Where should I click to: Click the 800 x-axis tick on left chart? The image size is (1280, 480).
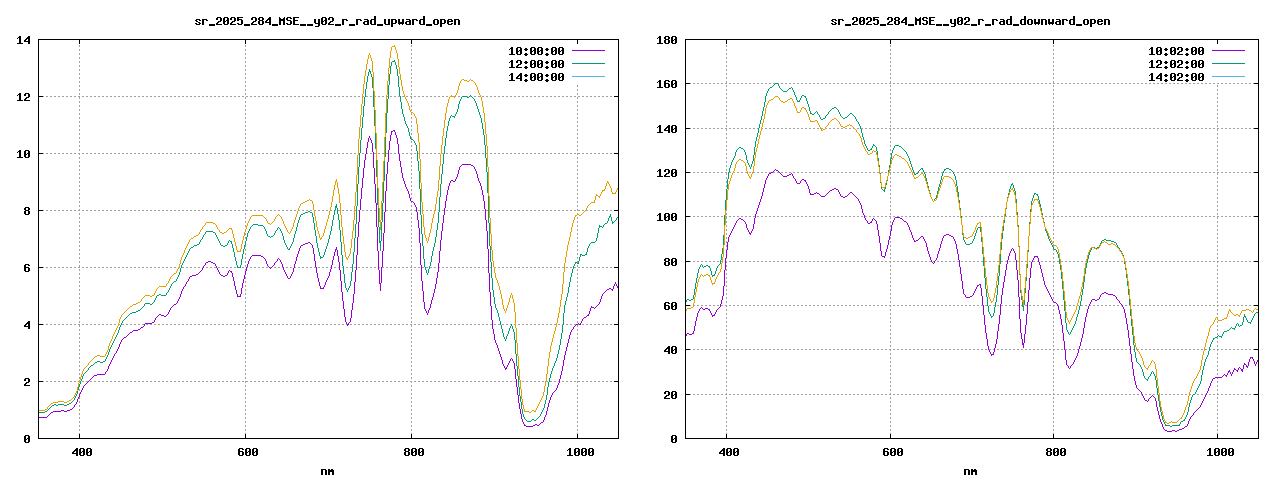(x=411, y=452)
